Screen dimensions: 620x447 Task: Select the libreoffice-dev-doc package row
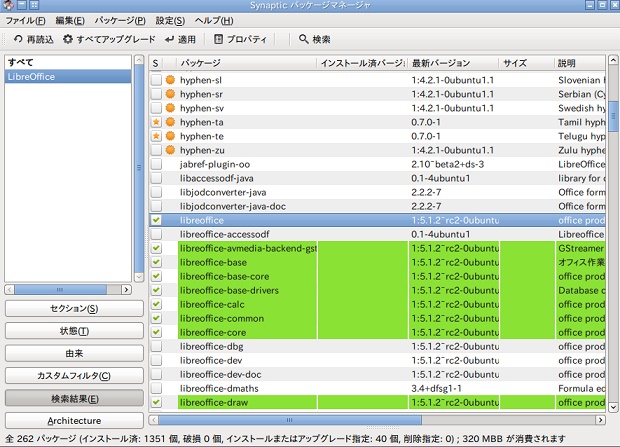(x=377, y=375)
